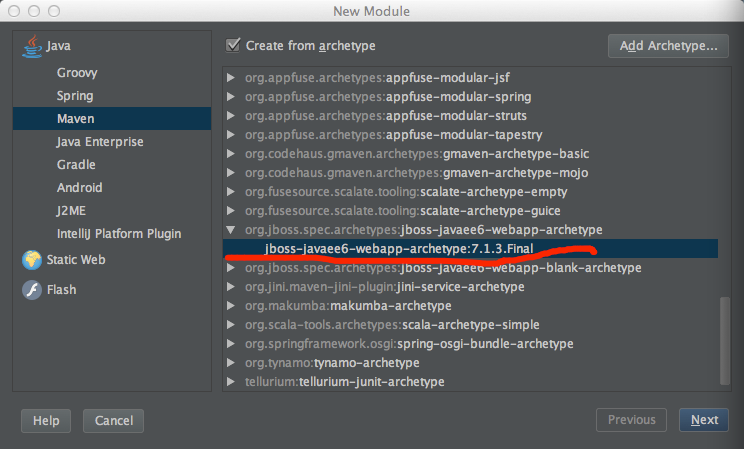Select Spring in the module list
This screenshot has width=744, height=449.
coord(75,96)
